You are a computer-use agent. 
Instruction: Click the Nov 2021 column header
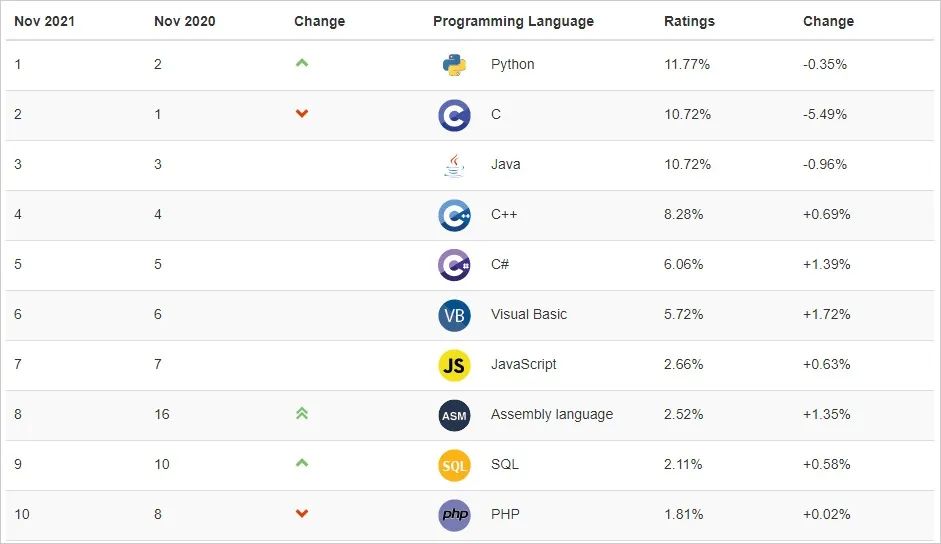(44, 21)
